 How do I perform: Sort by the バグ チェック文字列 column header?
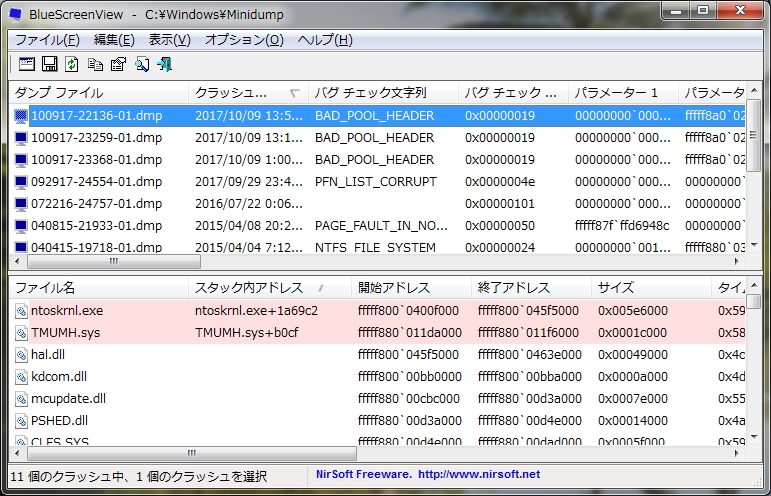point(384,93)
